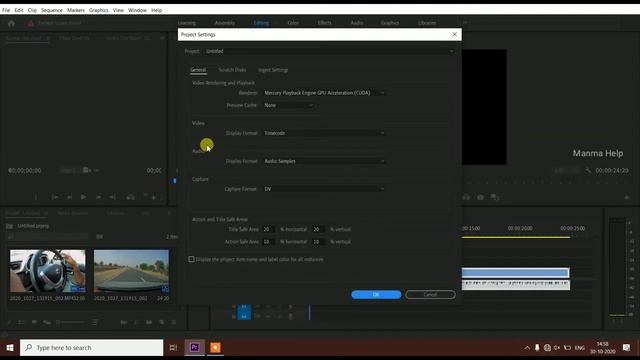Image resolution: width=640 pixels, height=360 pixels.
Task: Open the Clip menu
Action: tap(32, 10)
